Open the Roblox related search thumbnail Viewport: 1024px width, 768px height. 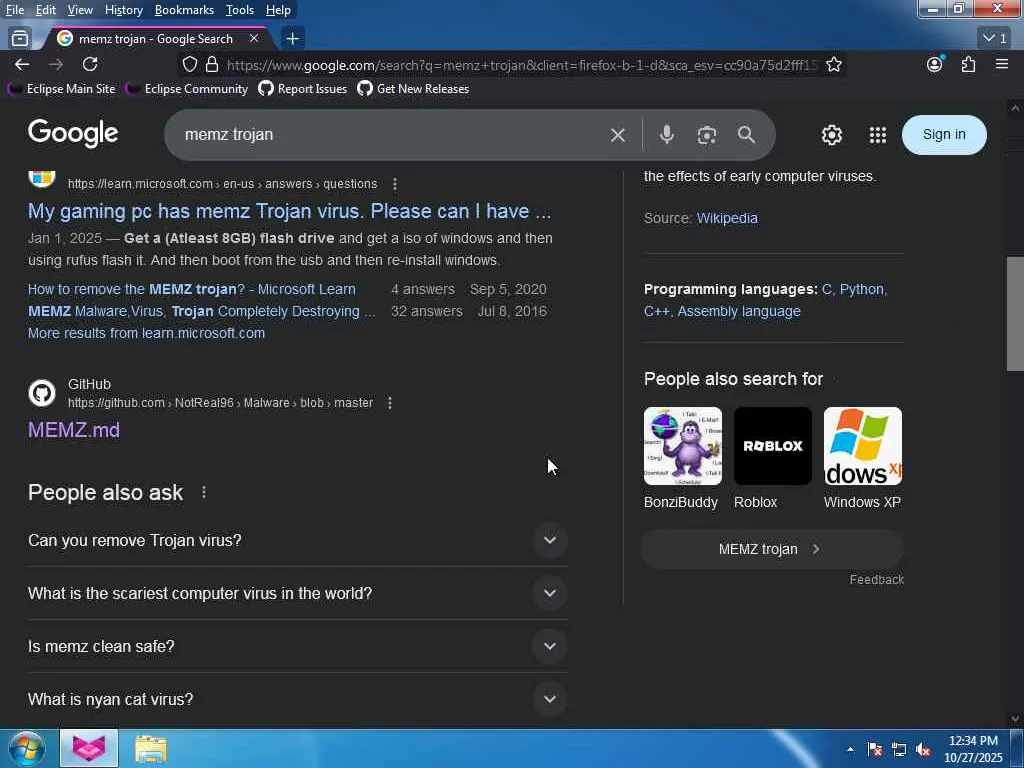pos(773,446)
